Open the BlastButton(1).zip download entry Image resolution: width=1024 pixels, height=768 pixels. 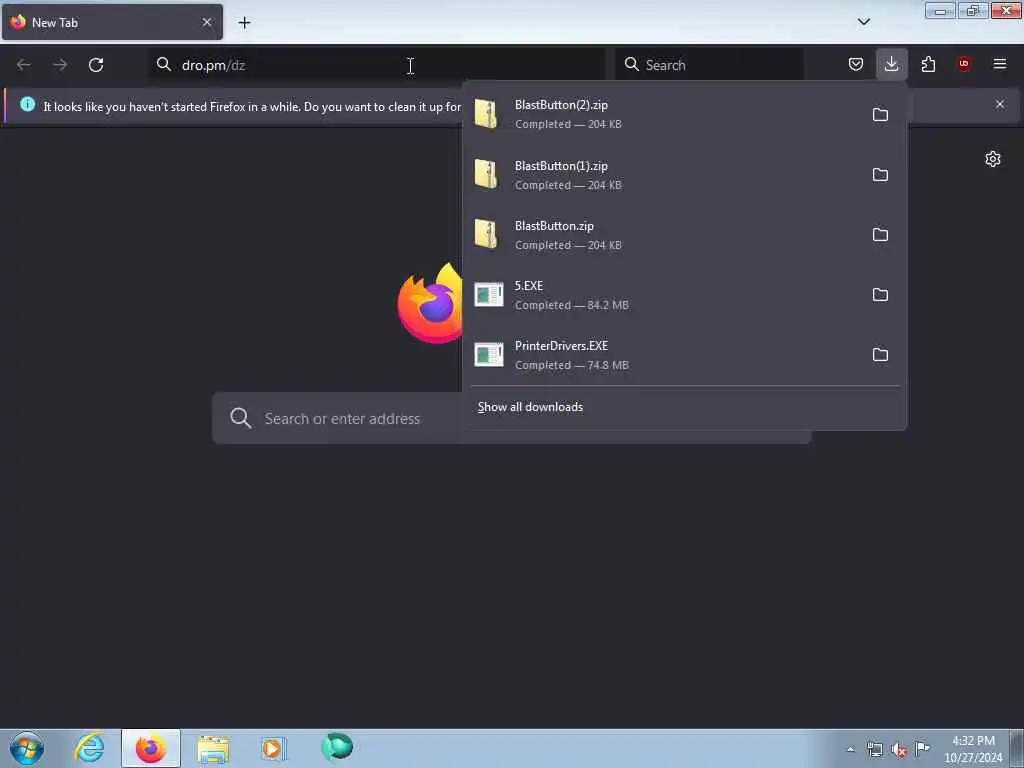click(663, 174)
